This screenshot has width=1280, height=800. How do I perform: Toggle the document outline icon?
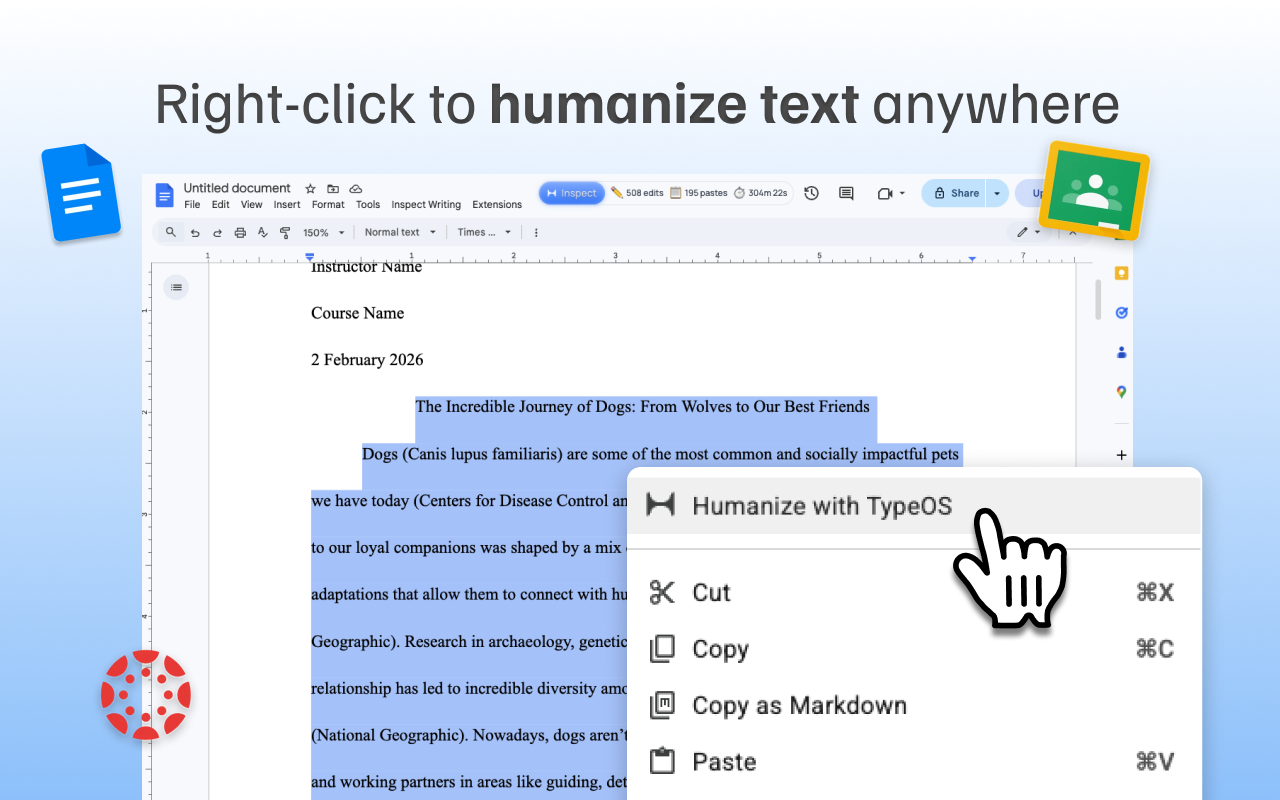point(176,287)
